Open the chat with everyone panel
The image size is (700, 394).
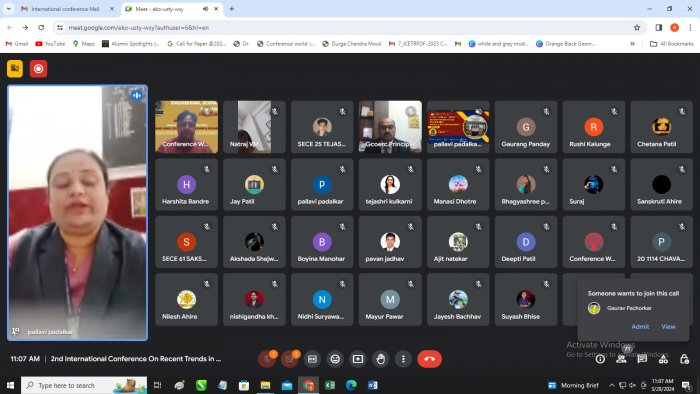(x=642, y=359)
